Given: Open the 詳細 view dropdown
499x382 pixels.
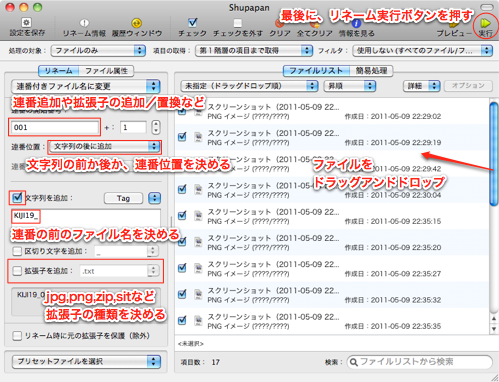Looking at the screenshot, I should (422, 86).
